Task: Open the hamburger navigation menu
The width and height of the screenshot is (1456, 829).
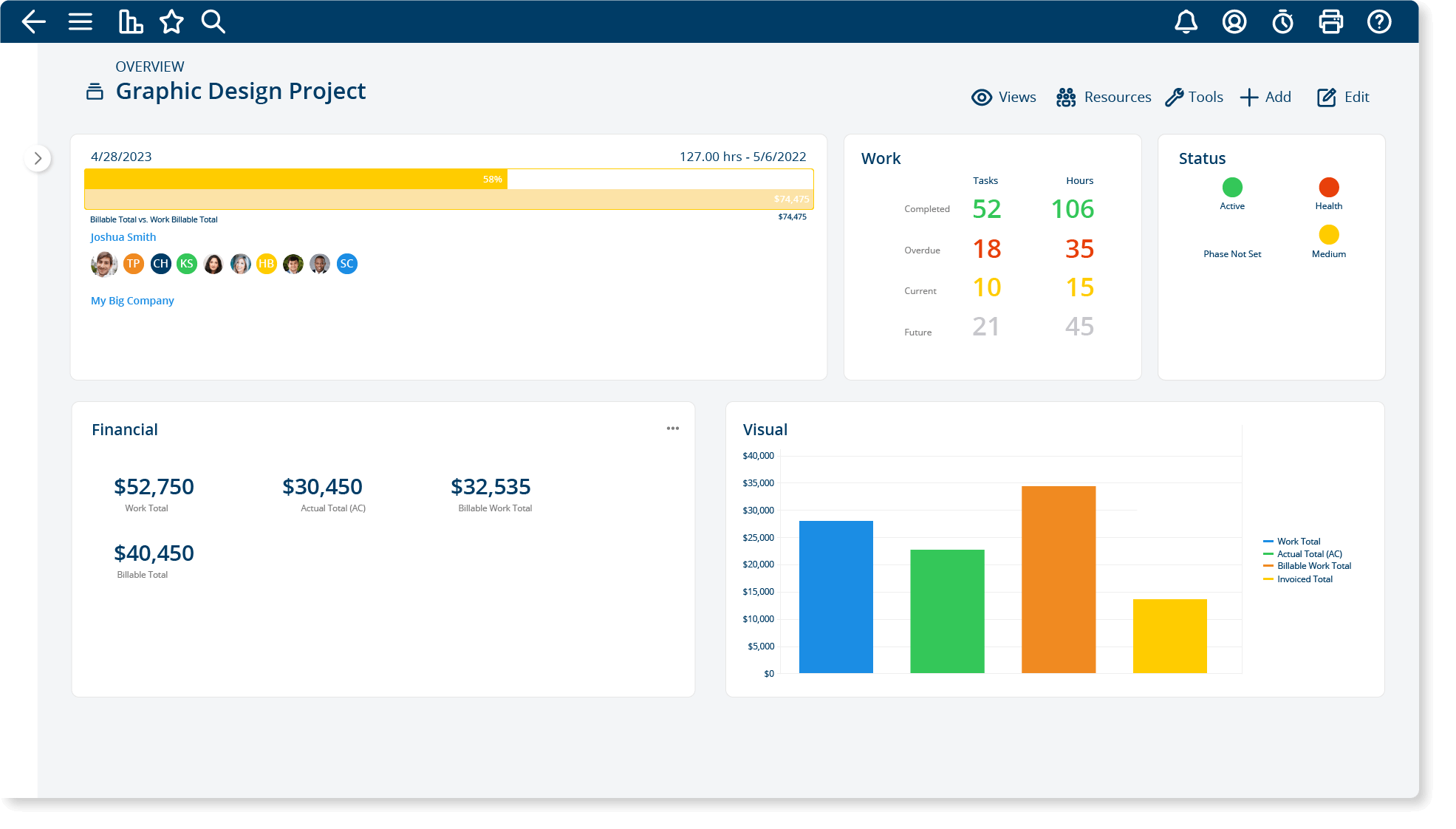Action: pyautogui.click(x=80, y=22)
